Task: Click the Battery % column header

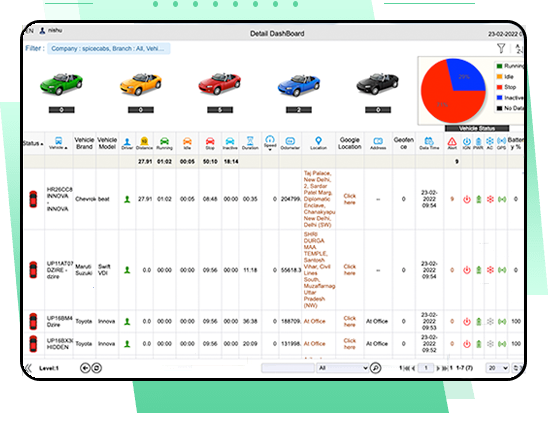Action: tap(515, 143)
